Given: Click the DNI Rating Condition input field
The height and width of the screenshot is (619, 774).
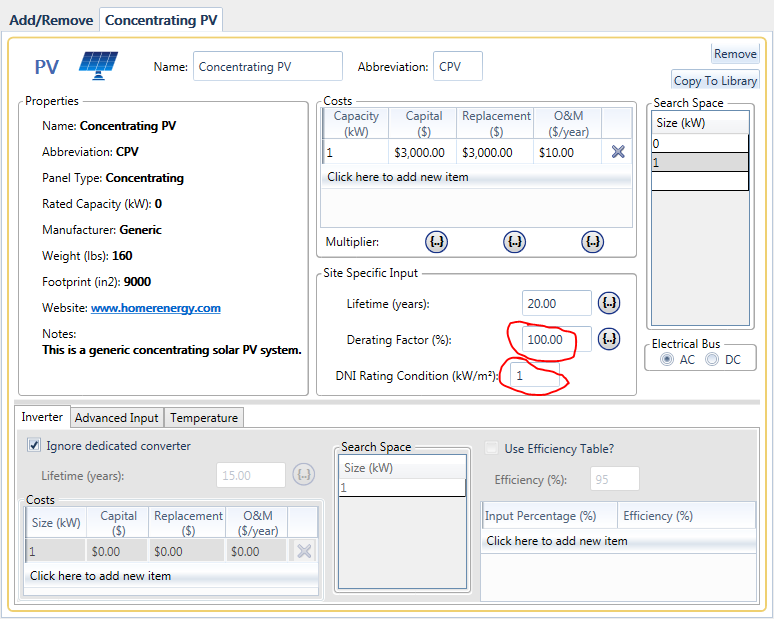Looking at the screenshot, I should [532, 375].
